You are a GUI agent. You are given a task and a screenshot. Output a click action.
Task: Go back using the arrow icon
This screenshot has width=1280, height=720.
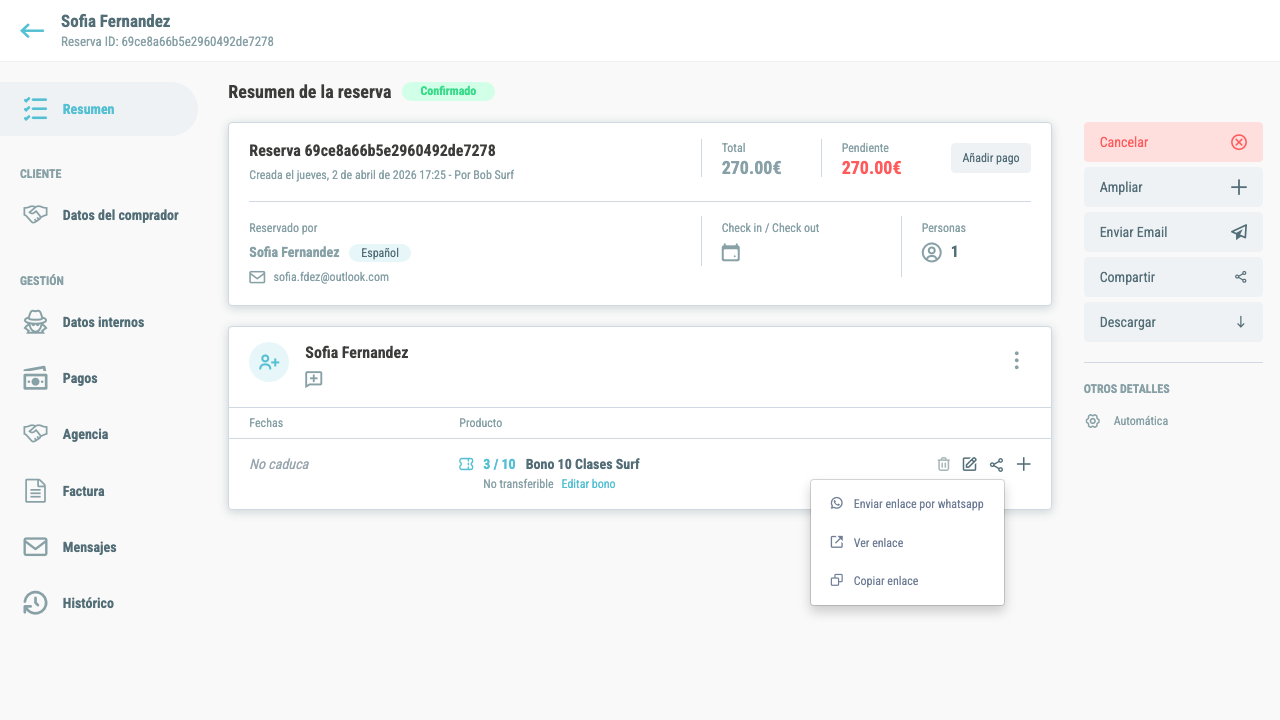pyautogui.click(x=32, y=31)
